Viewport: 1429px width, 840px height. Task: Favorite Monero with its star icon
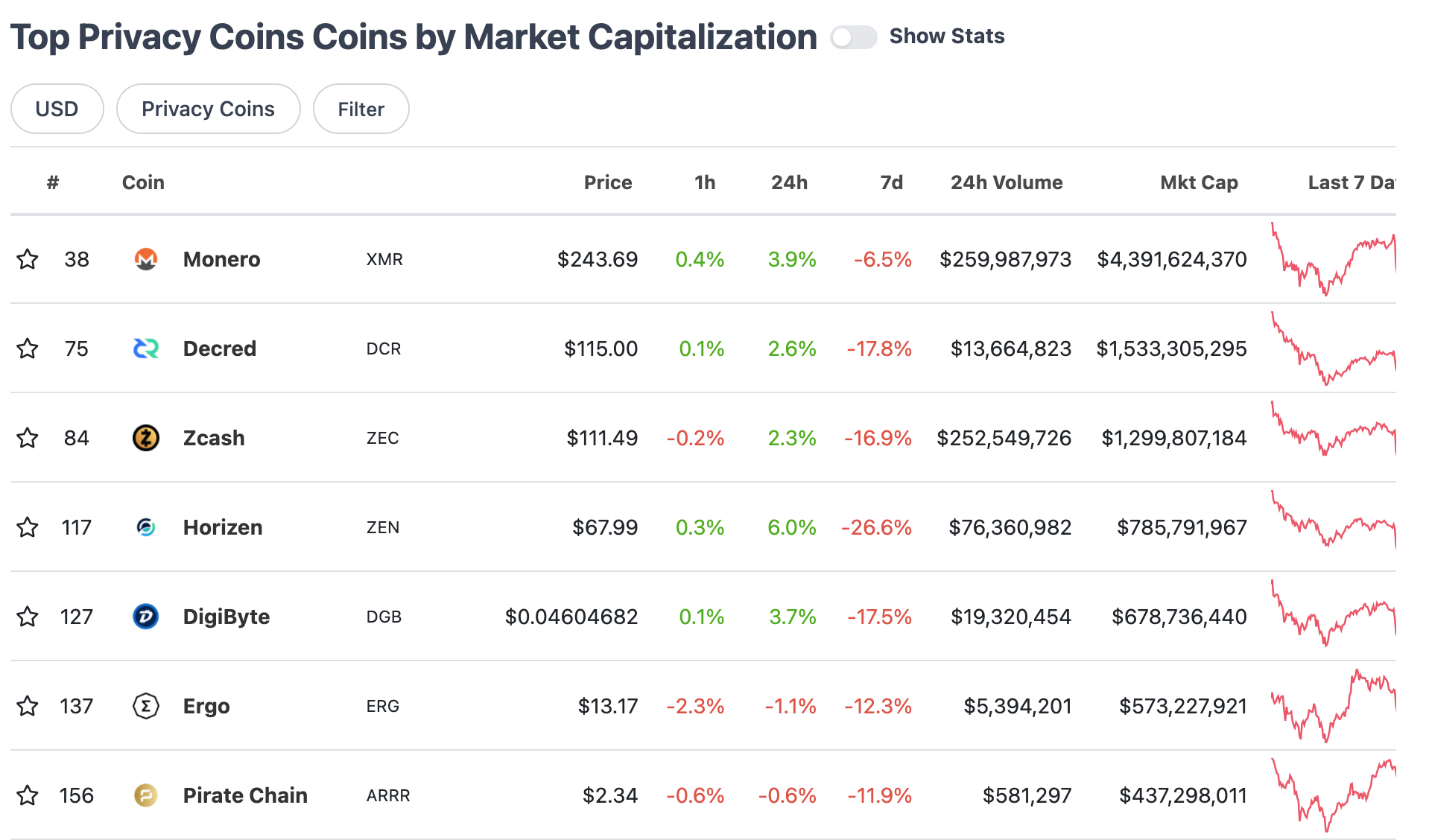pyautogui.click(x=28, y=259)
